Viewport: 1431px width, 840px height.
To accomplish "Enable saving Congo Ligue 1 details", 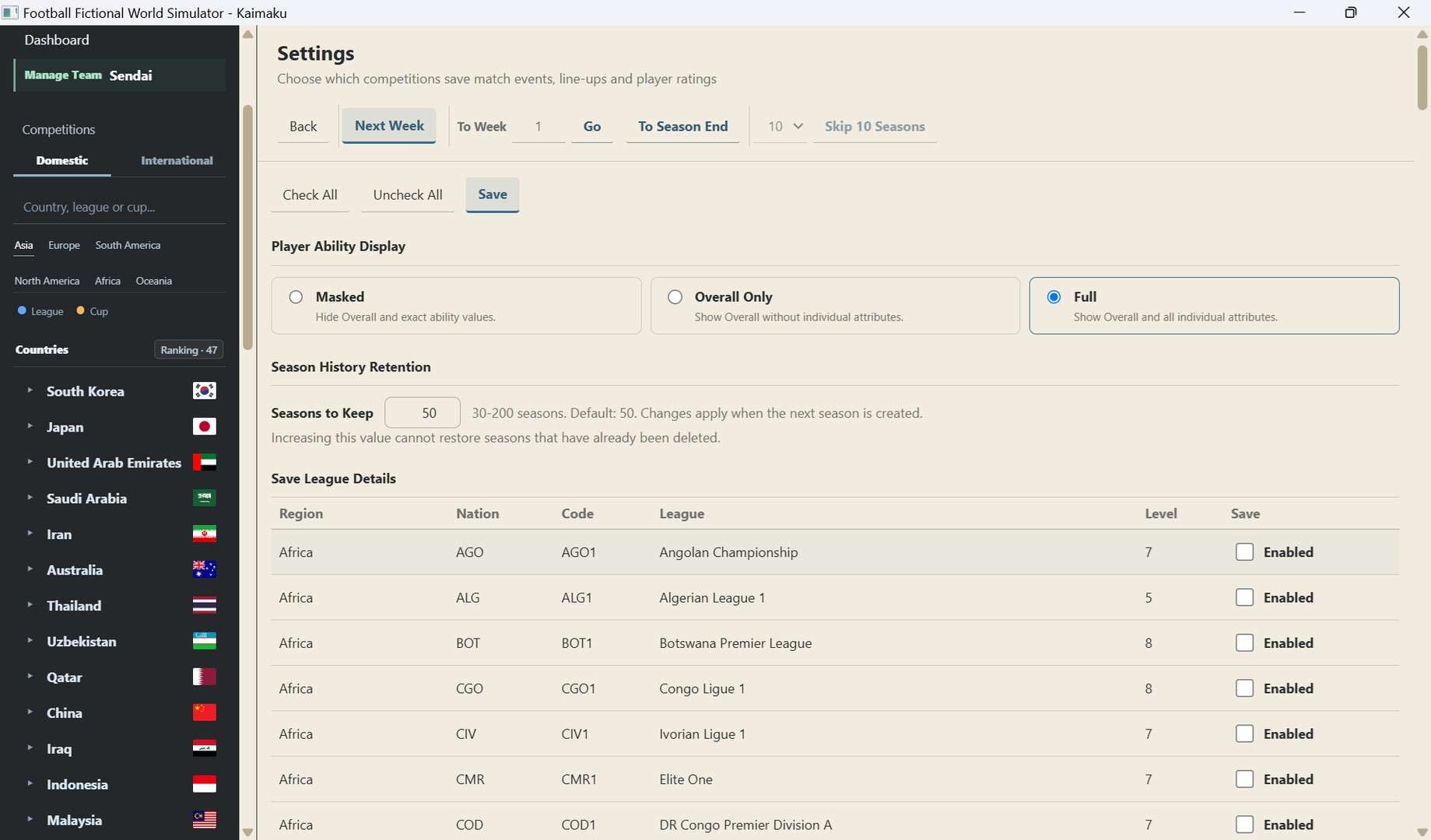I will click(x=1244, y=688).
